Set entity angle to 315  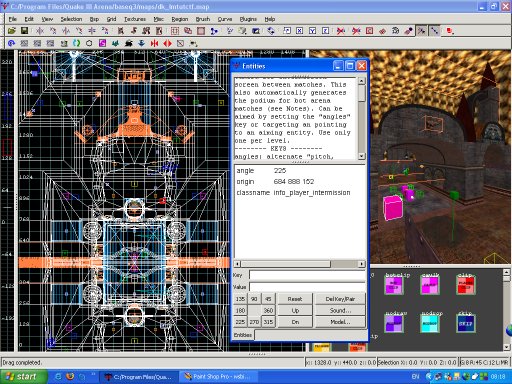[268, 322]
